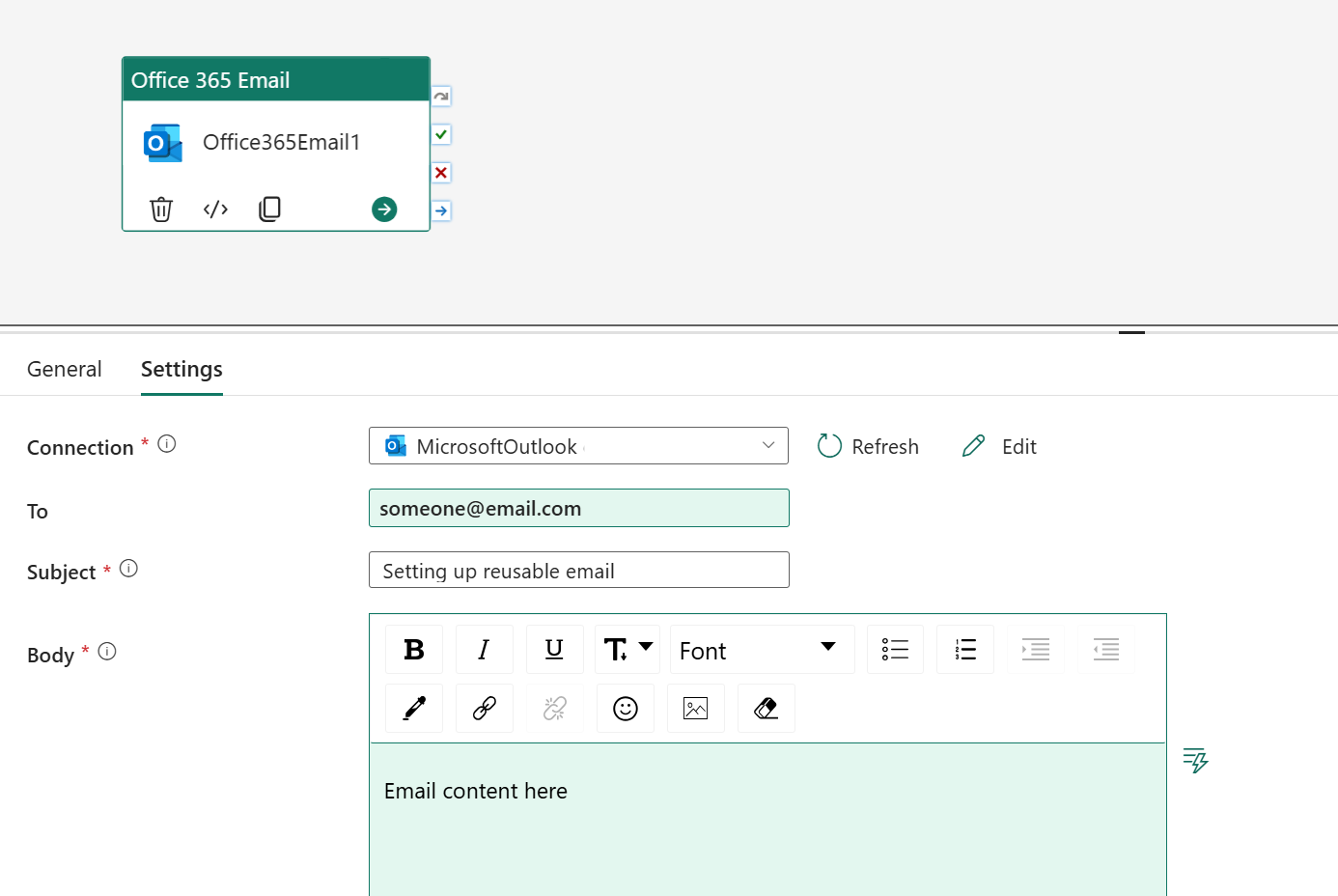Delete the Office365Email1 activity with trash icon

click(x=161, y=209)
